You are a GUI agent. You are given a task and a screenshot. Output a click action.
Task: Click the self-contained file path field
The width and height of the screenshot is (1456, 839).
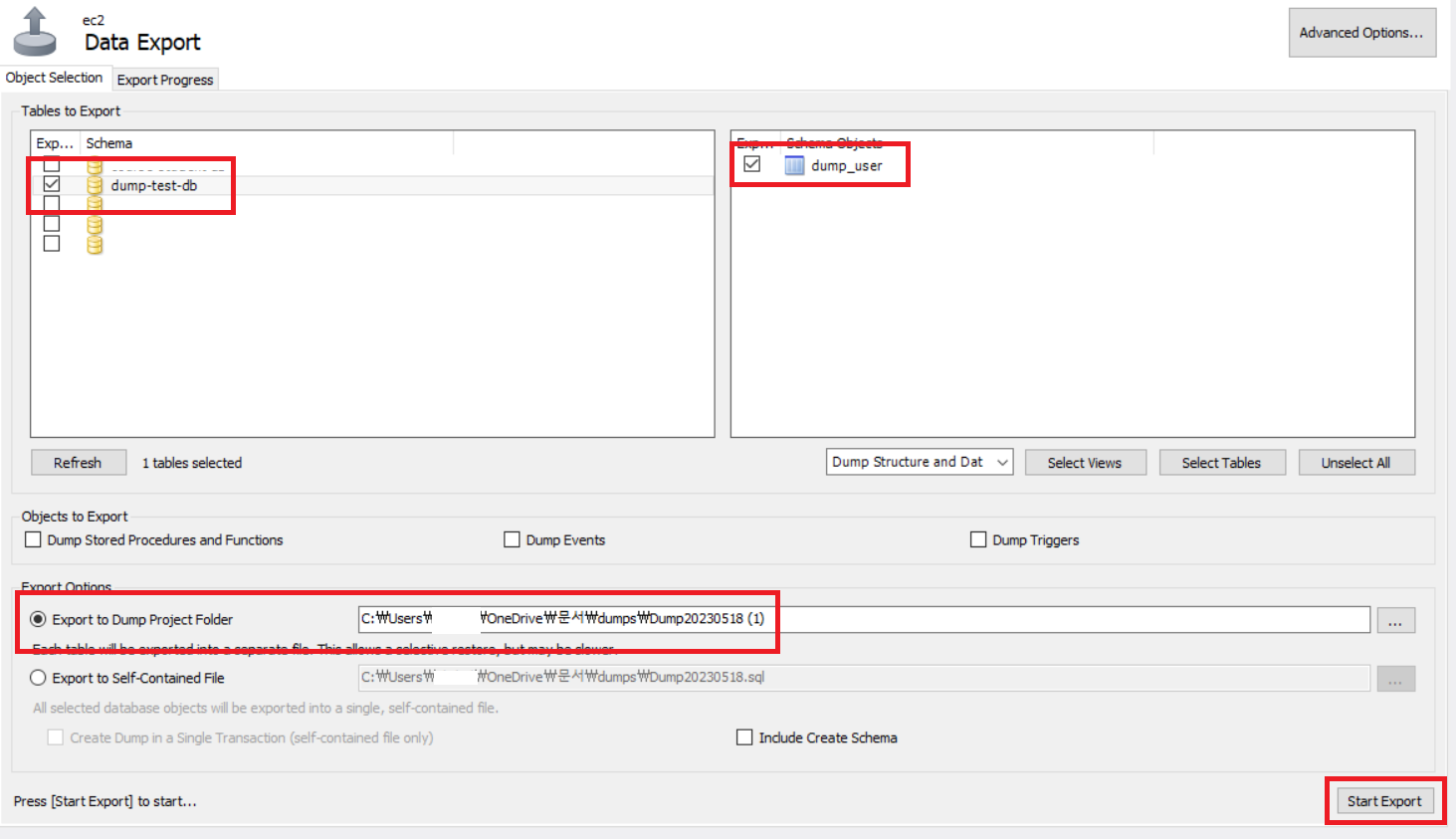pyautogui.click(x=864, y=678)
